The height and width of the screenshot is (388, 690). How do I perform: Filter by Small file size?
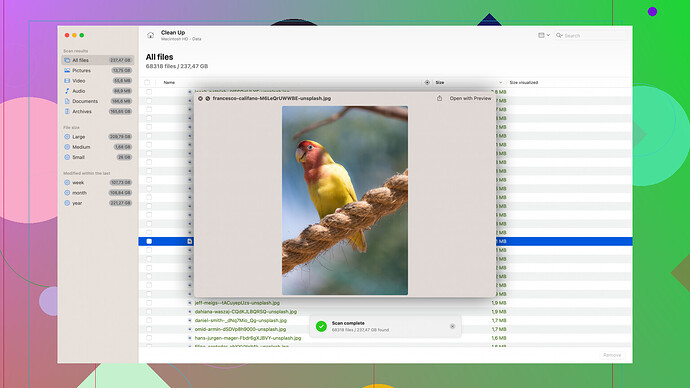tap(98, 157)
